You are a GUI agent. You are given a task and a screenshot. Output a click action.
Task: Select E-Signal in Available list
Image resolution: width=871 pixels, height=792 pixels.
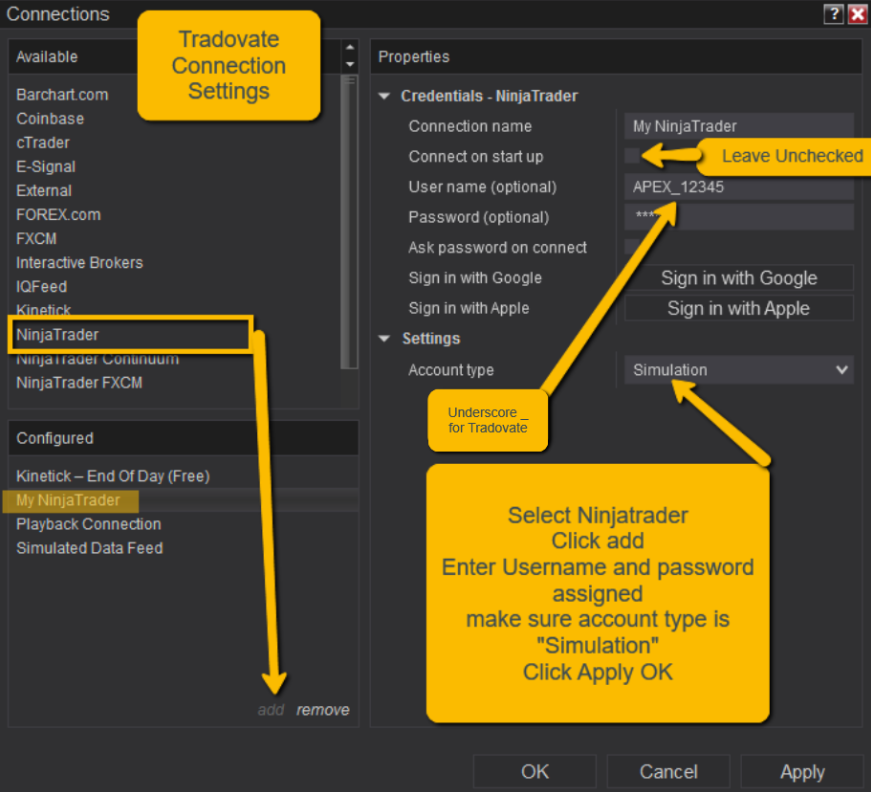point(46,167)
